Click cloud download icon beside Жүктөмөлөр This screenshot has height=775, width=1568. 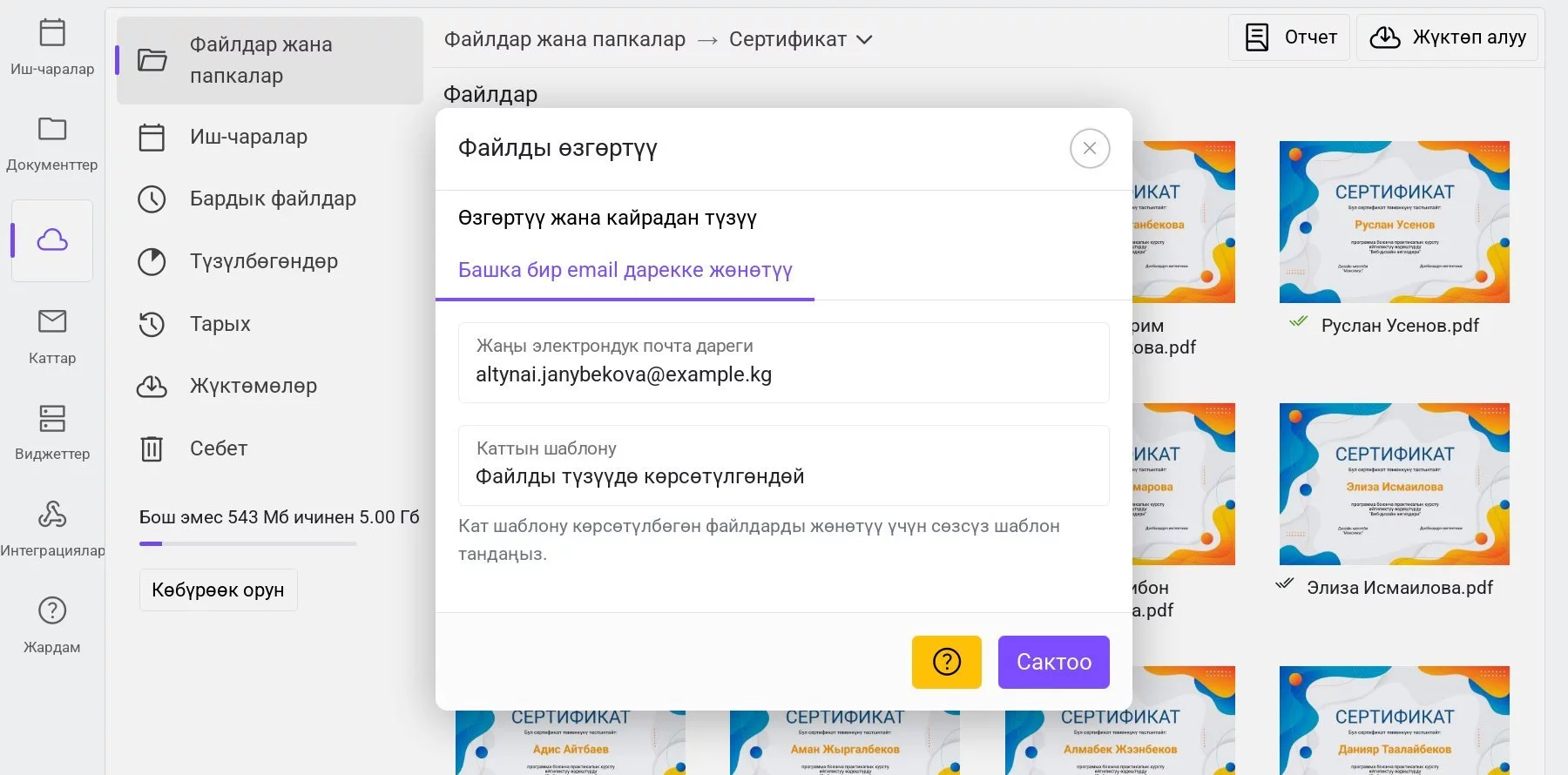pyautogui.click(x=152, y=386)
